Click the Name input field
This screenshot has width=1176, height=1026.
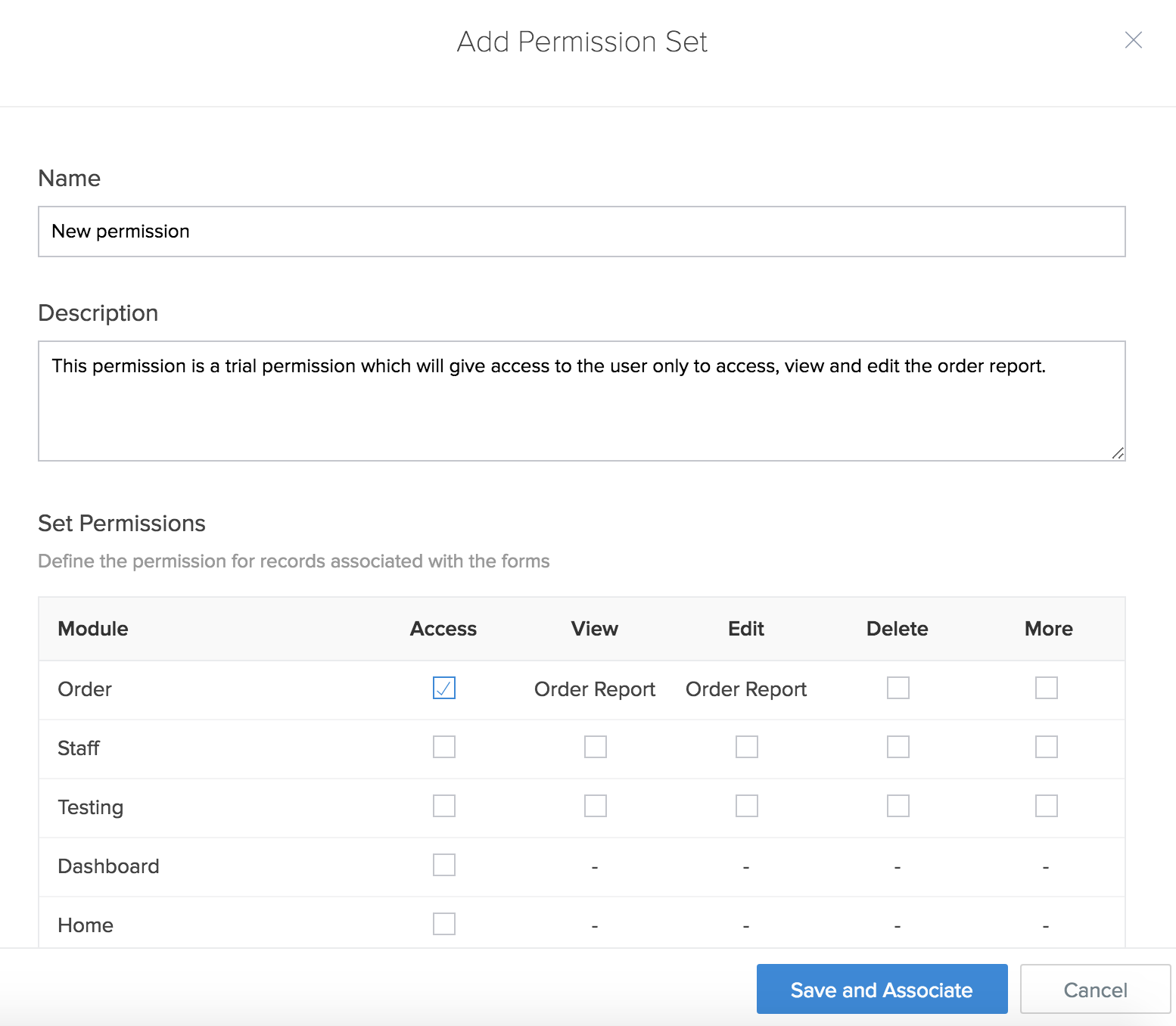pos(581,232)
